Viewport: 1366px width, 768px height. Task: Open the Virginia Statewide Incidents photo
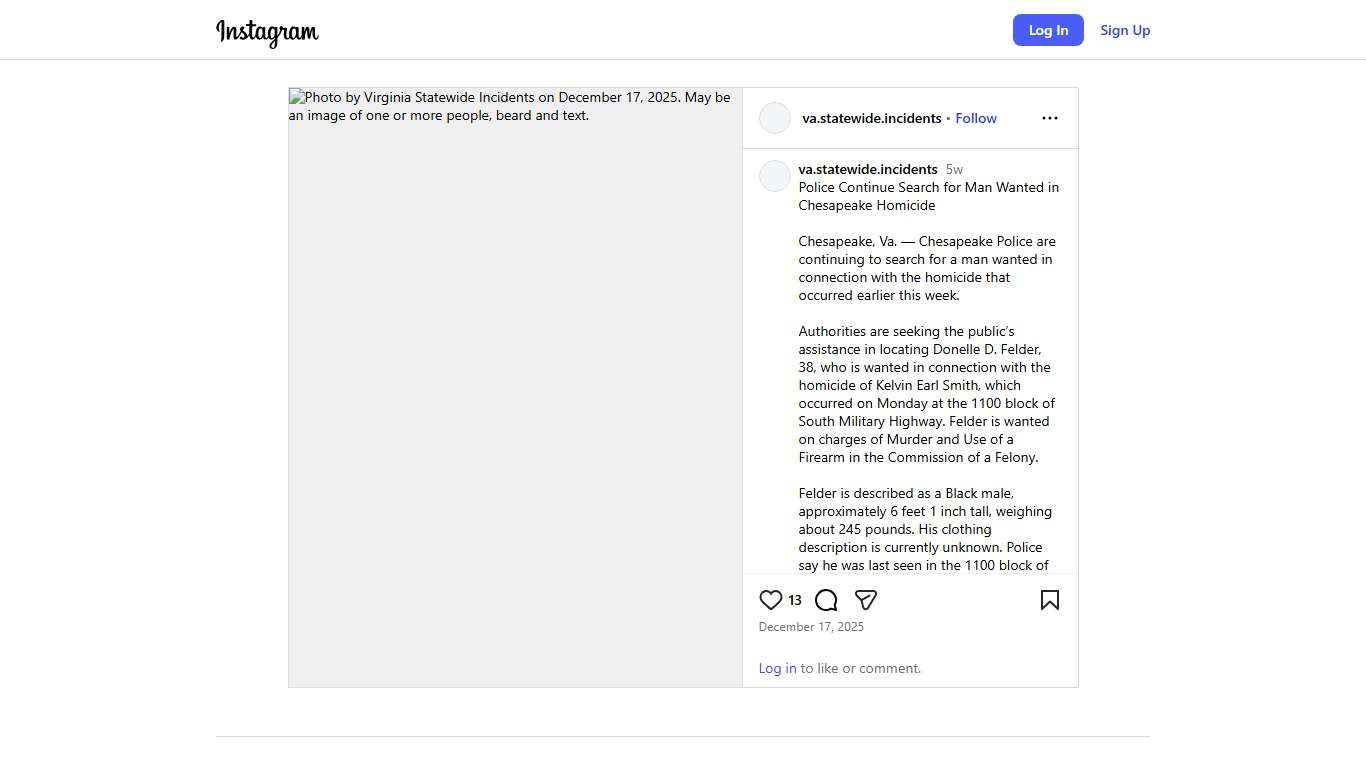click(x=515, y=387)
